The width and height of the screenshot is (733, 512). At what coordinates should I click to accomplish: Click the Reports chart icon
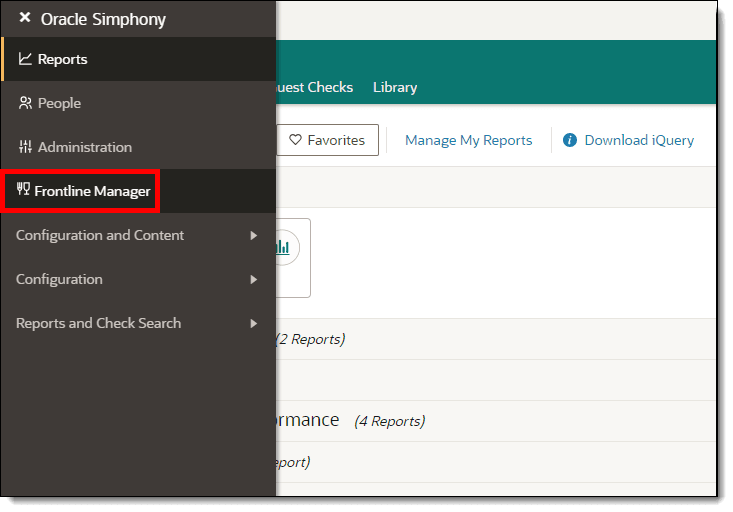click(x=25, y=59)
